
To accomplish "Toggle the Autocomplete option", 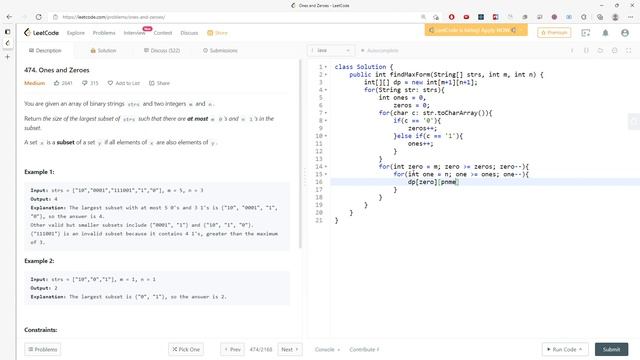I will tap(380, 51).
